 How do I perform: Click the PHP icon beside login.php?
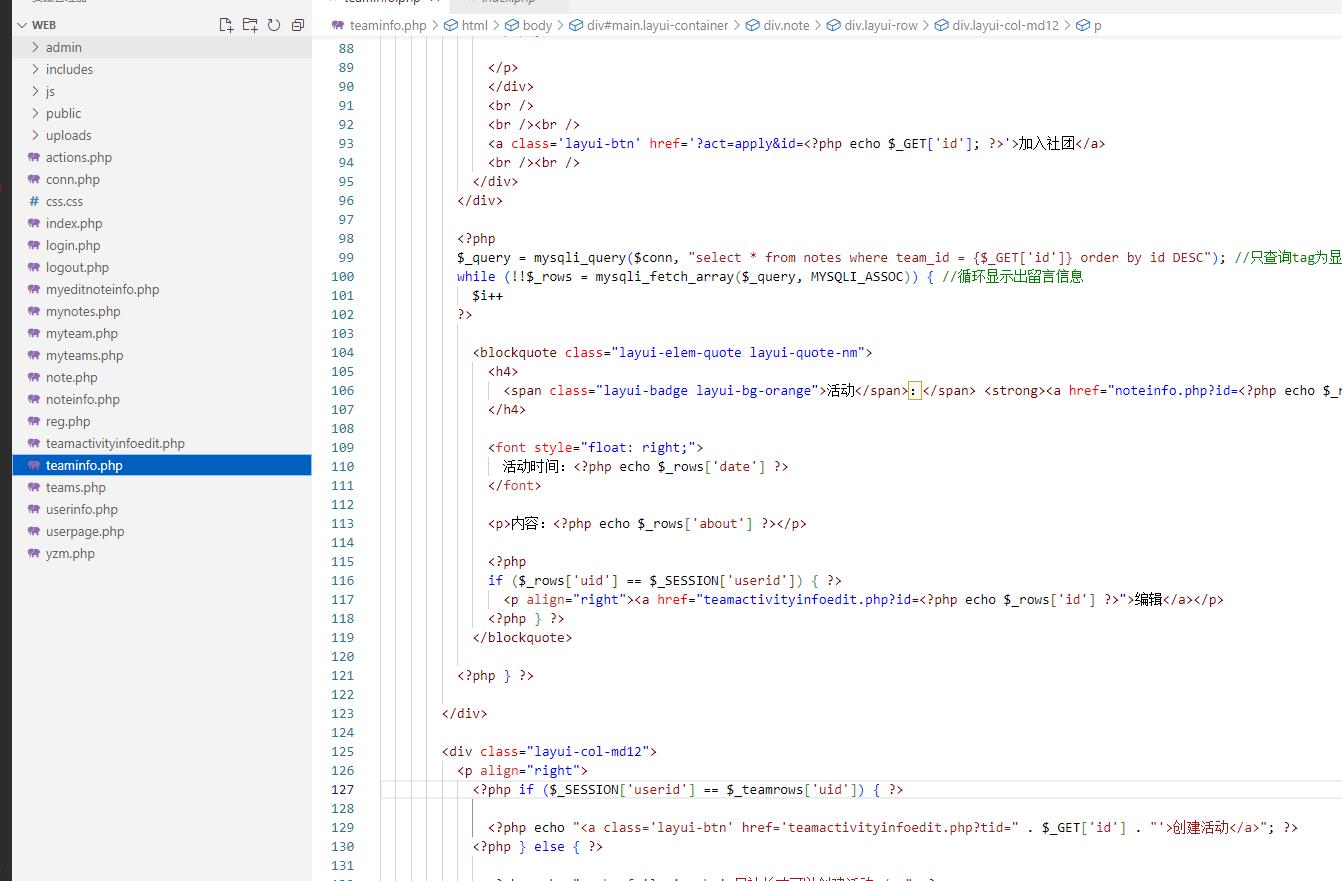34,245
